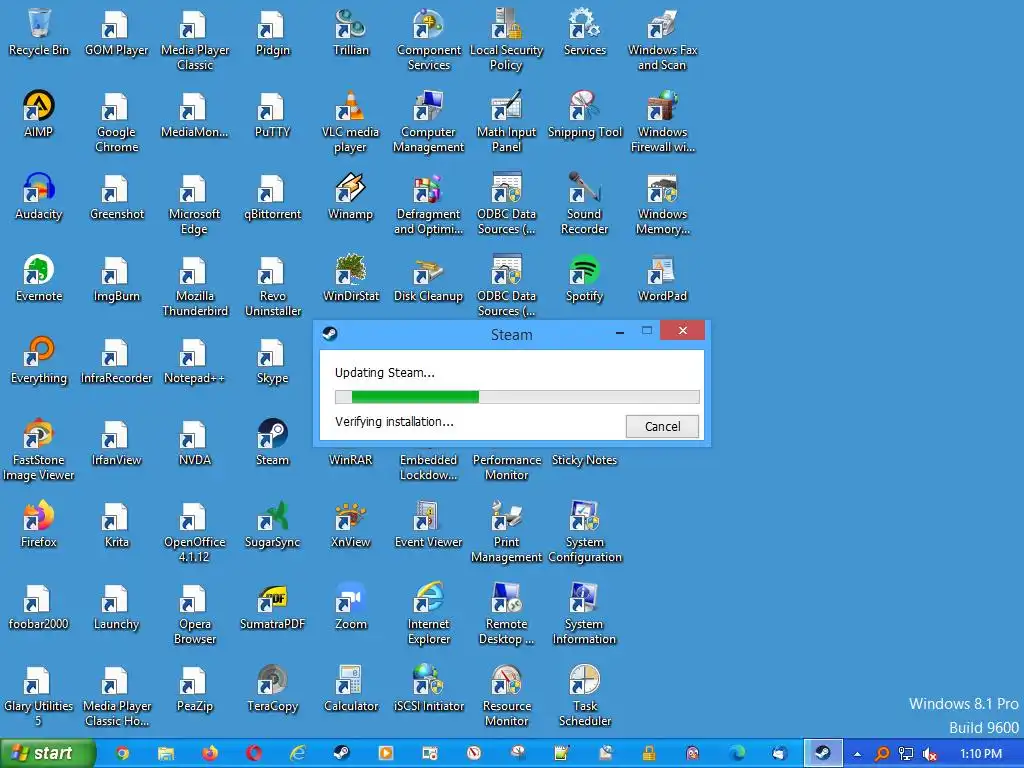This screenshot has width=1024, height=768.
Task: Open Microsoft Edge from the taskbar
Action: click(x=737, y=754)
